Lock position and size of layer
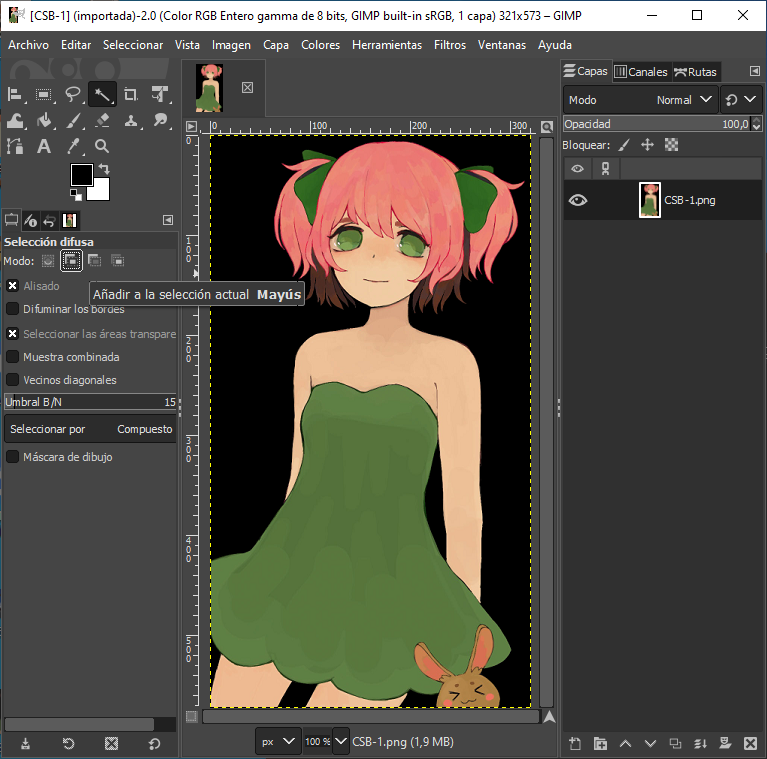767x759 pixels. [647, 145]
